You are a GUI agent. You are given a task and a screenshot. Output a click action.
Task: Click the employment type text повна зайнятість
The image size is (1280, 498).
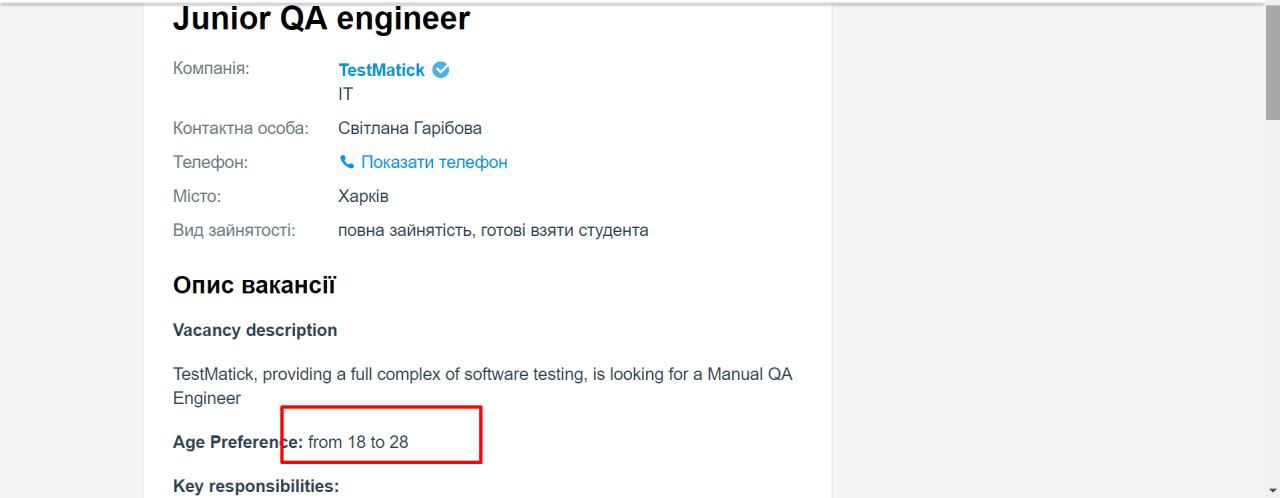[x=404, y=230]
